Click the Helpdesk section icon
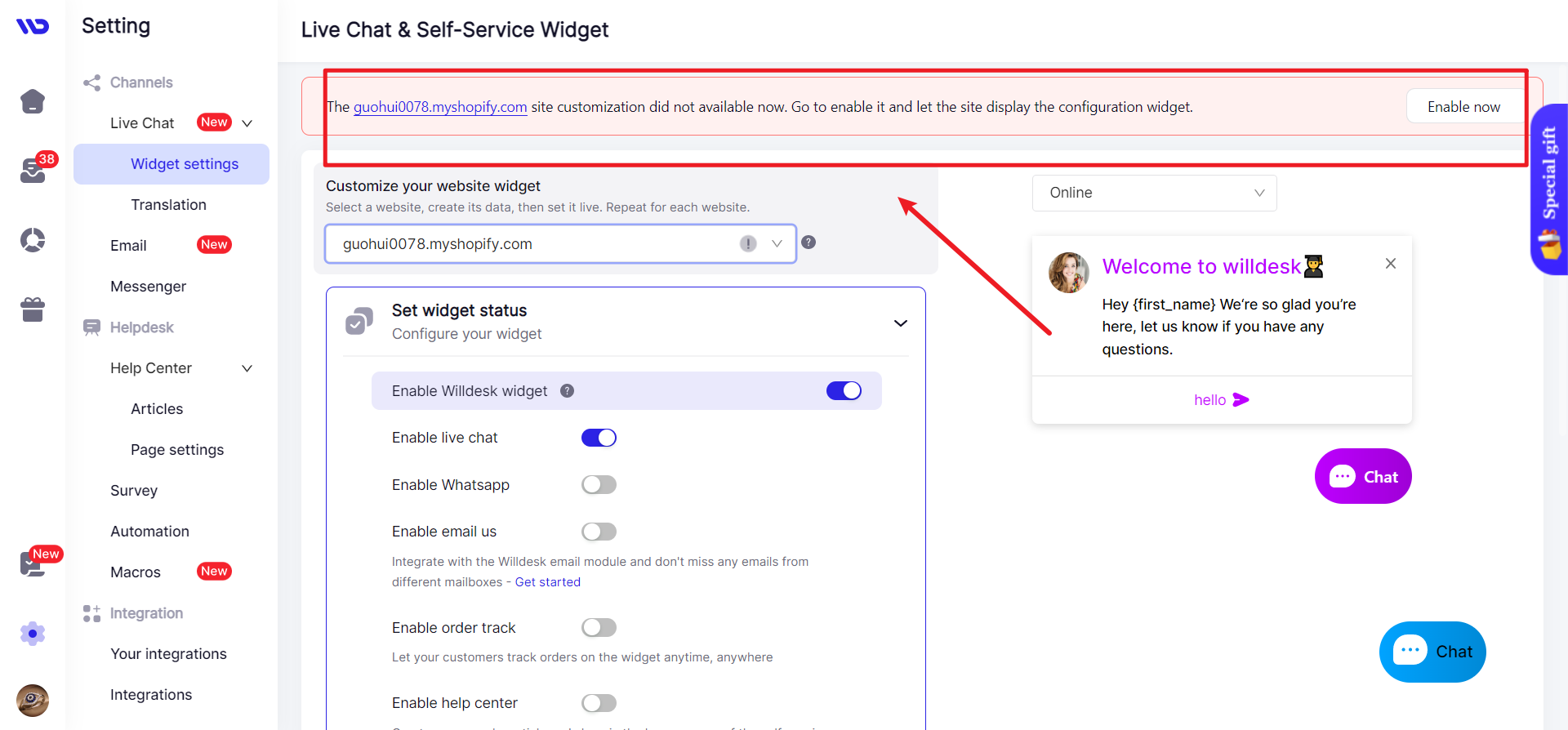1568x730 pixels. (91, 327)
